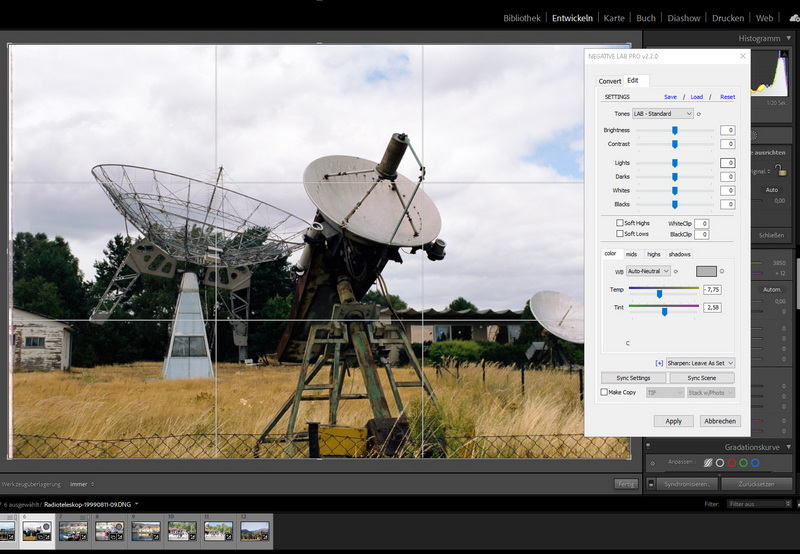Click the cloud sync icon at top right
The height and width of the screenshot is (554, 800).
tap(794, 18)
